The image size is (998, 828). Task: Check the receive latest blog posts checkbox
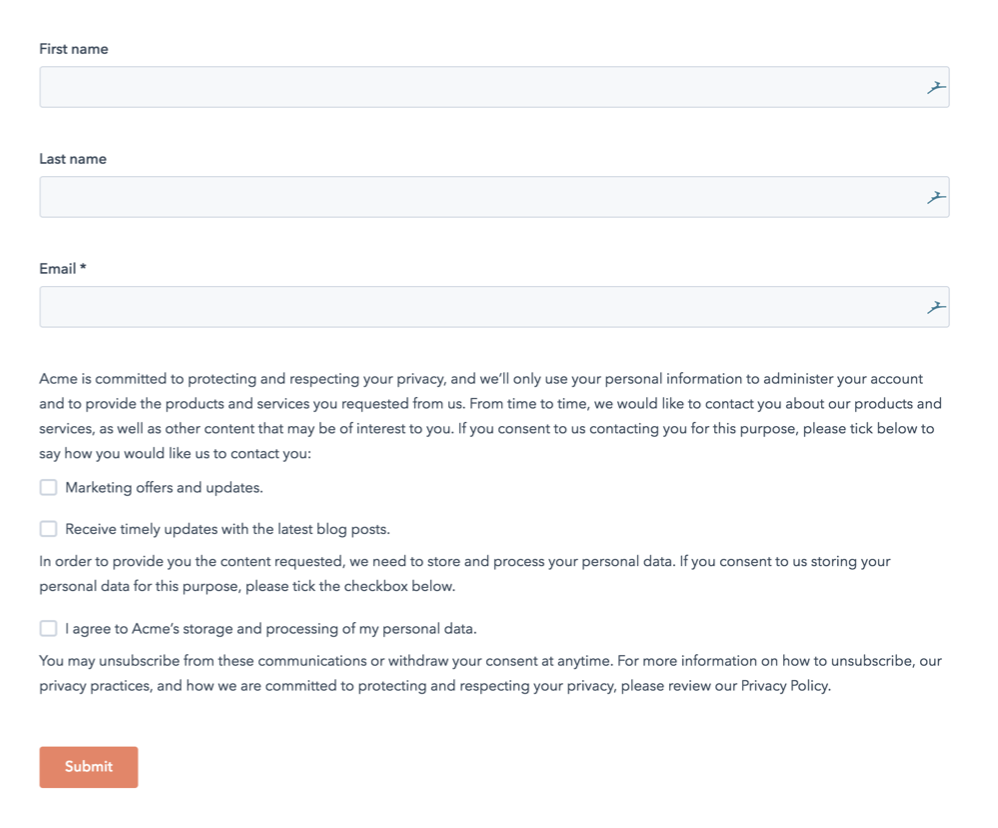click(x=48, y=528)
